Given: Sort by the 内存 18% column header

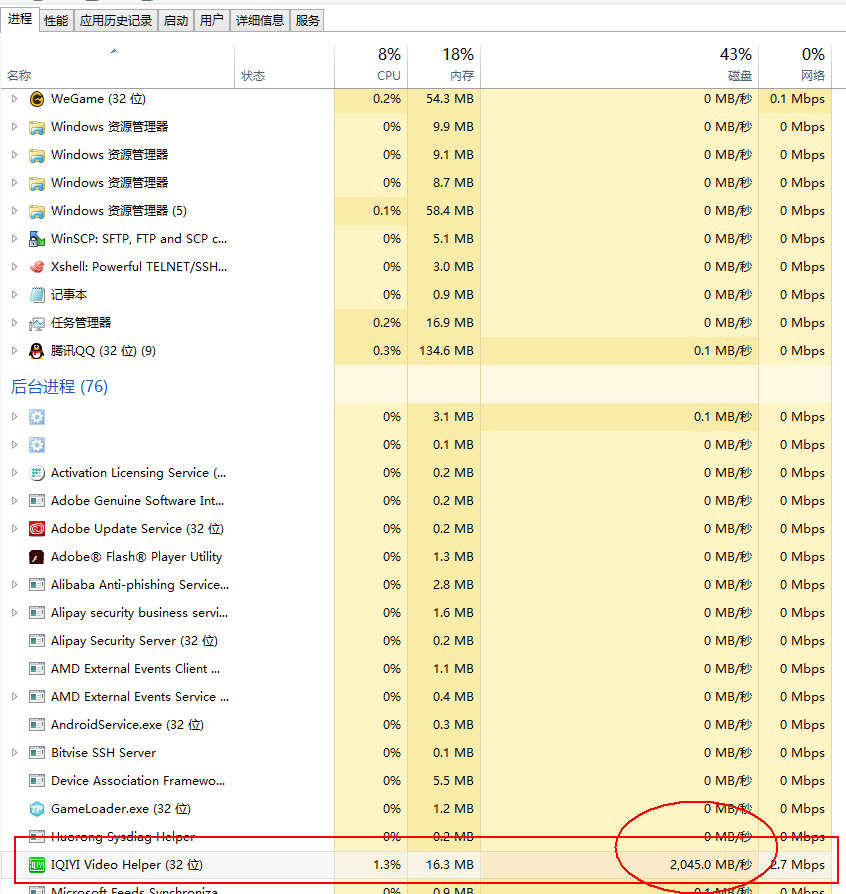Looking at the screenshot, I should point(444,67).
